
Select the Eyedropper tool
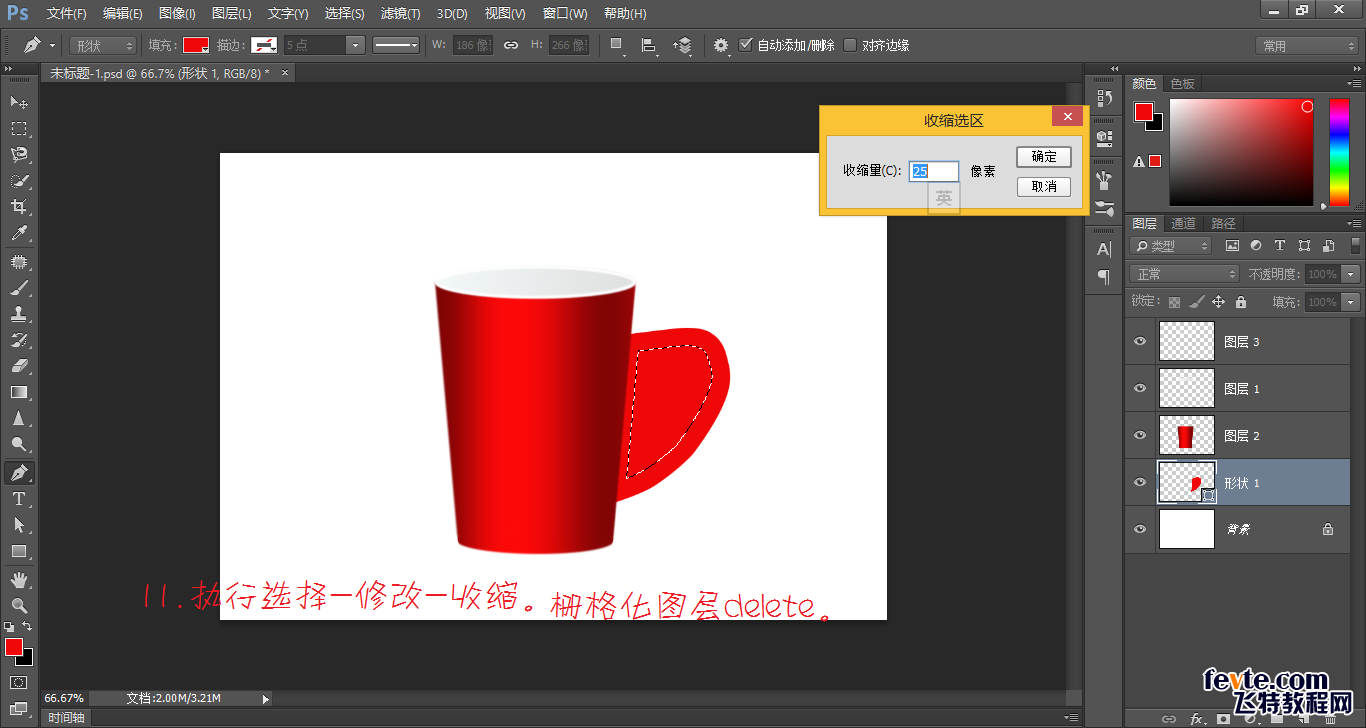coord(19,234)
